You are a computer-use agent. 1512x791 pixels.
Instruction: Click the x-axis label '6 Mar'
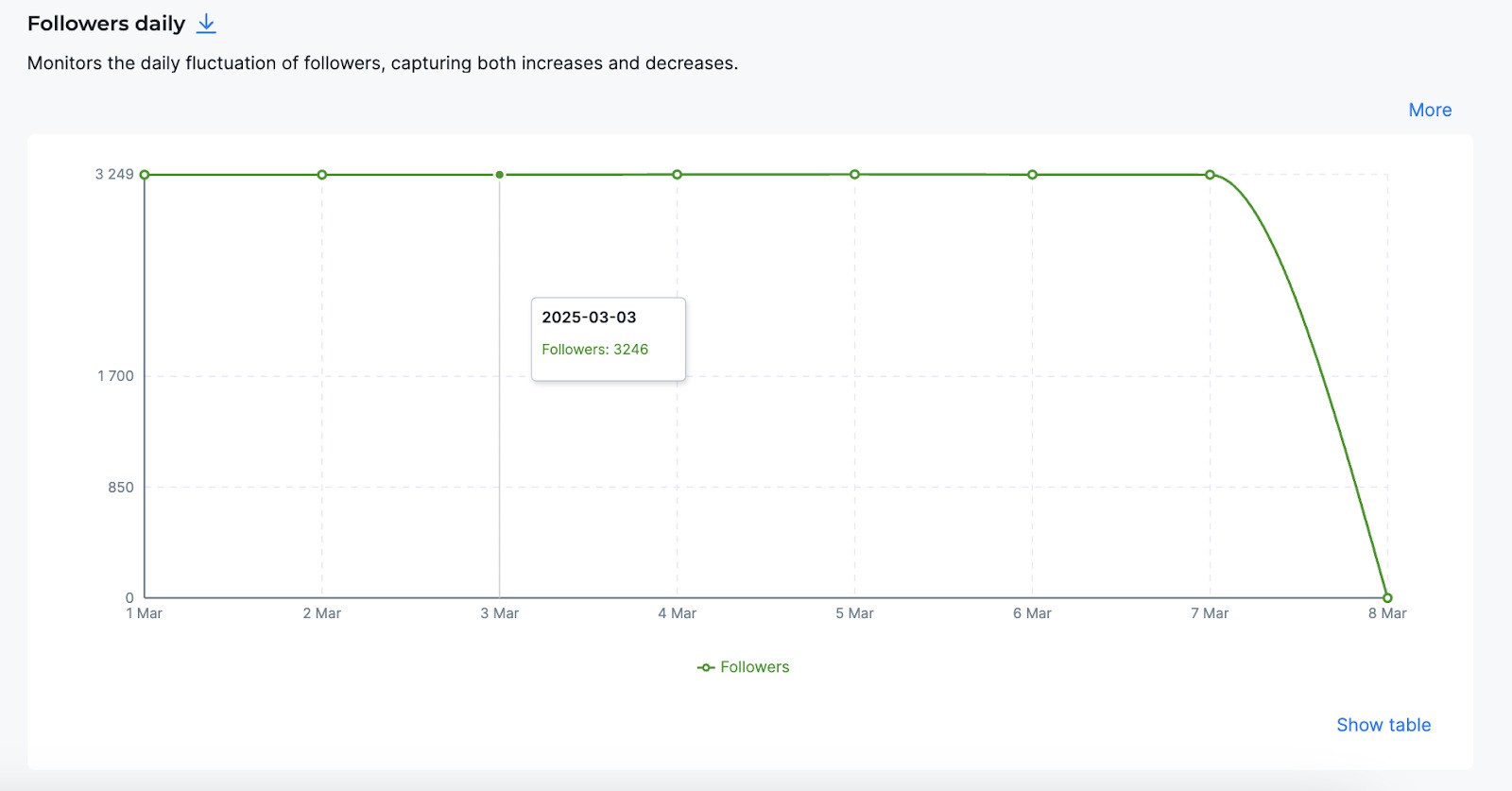1033,613
